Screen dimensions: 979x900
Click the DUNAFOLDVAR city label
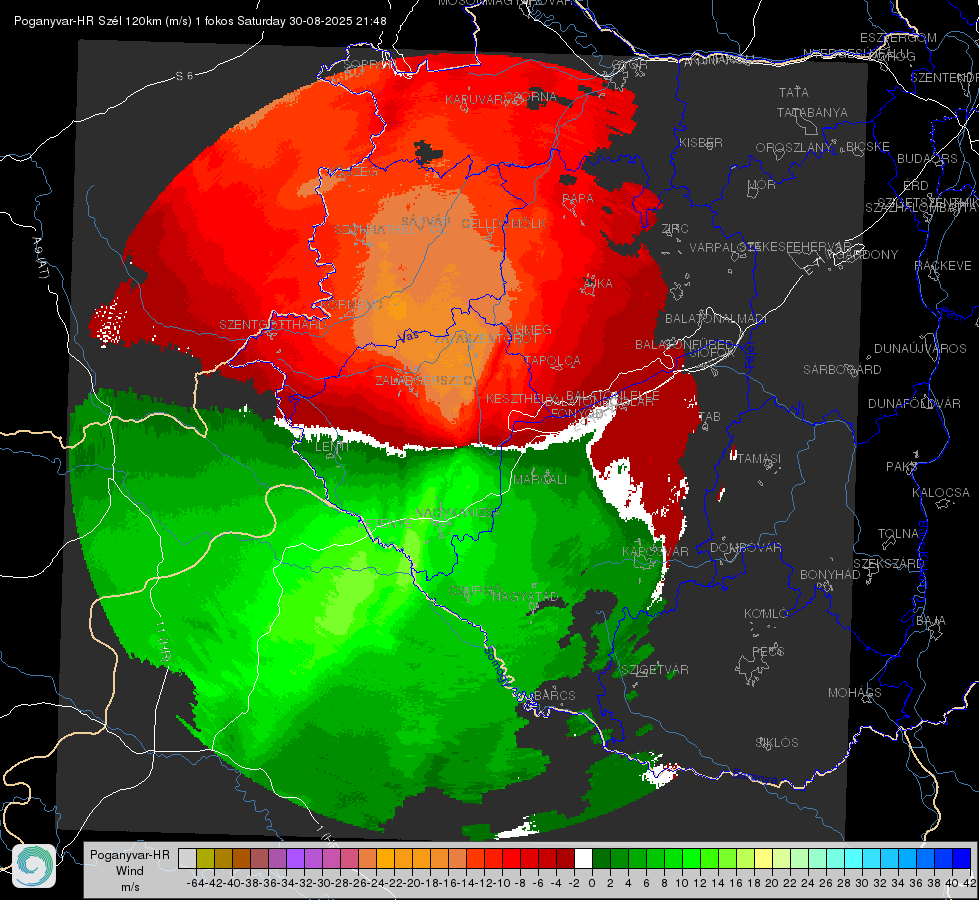coord(914,403)
